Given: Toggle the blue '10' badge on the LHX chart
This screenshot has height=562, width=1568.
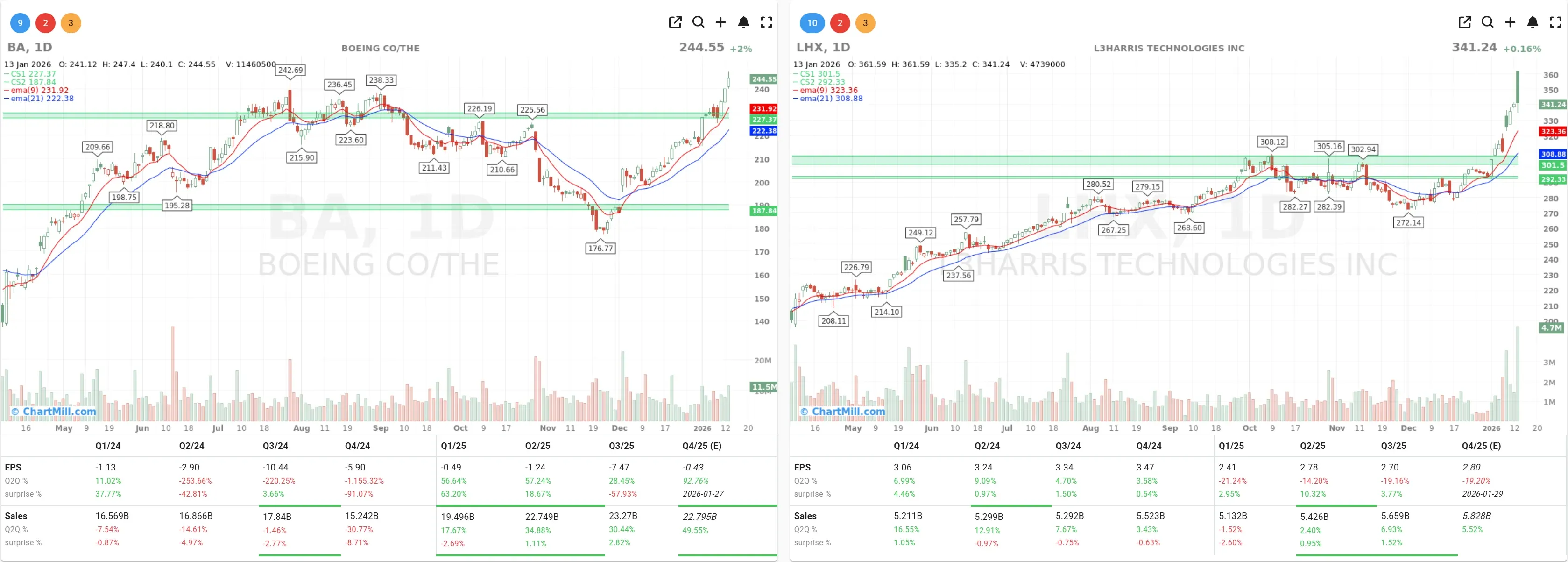Looking at the screenshot, I should (812, 22).
